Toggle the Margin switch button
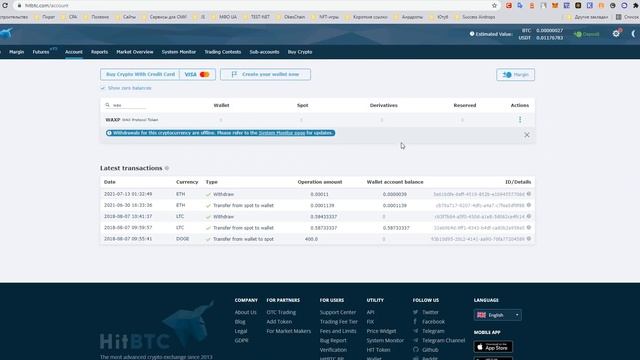This screenshot has width=640, height=360. point(516,75)
